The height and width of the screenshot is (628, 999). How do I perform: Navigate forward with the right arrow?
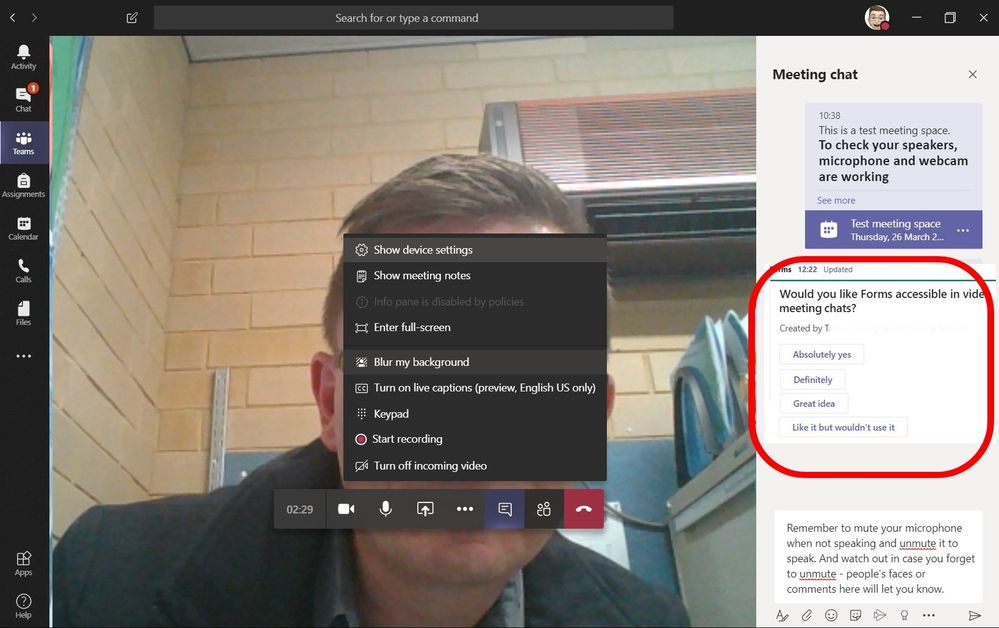click(x=34, y=18)
